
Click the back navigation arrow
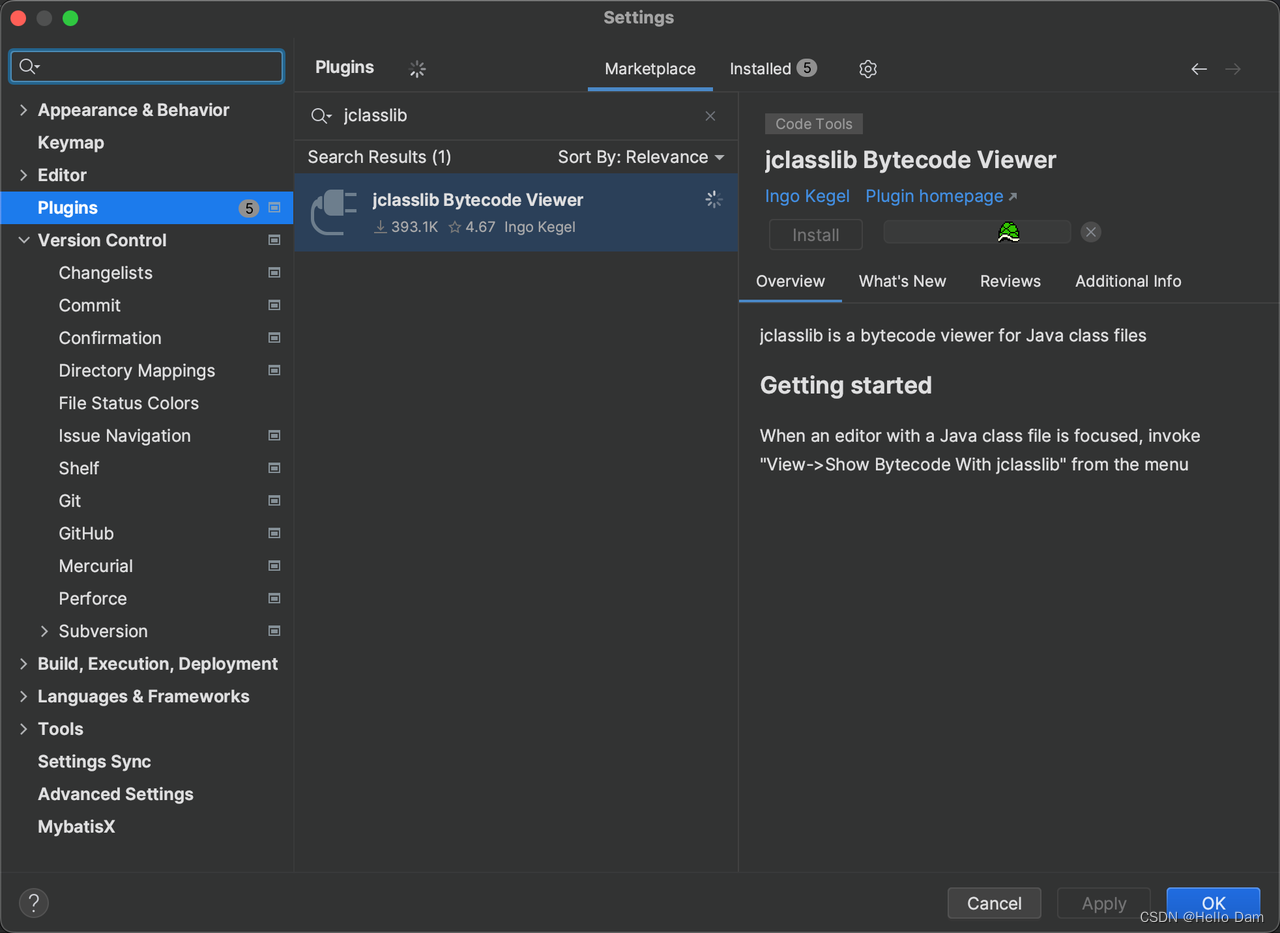(x=1199, y=69)
